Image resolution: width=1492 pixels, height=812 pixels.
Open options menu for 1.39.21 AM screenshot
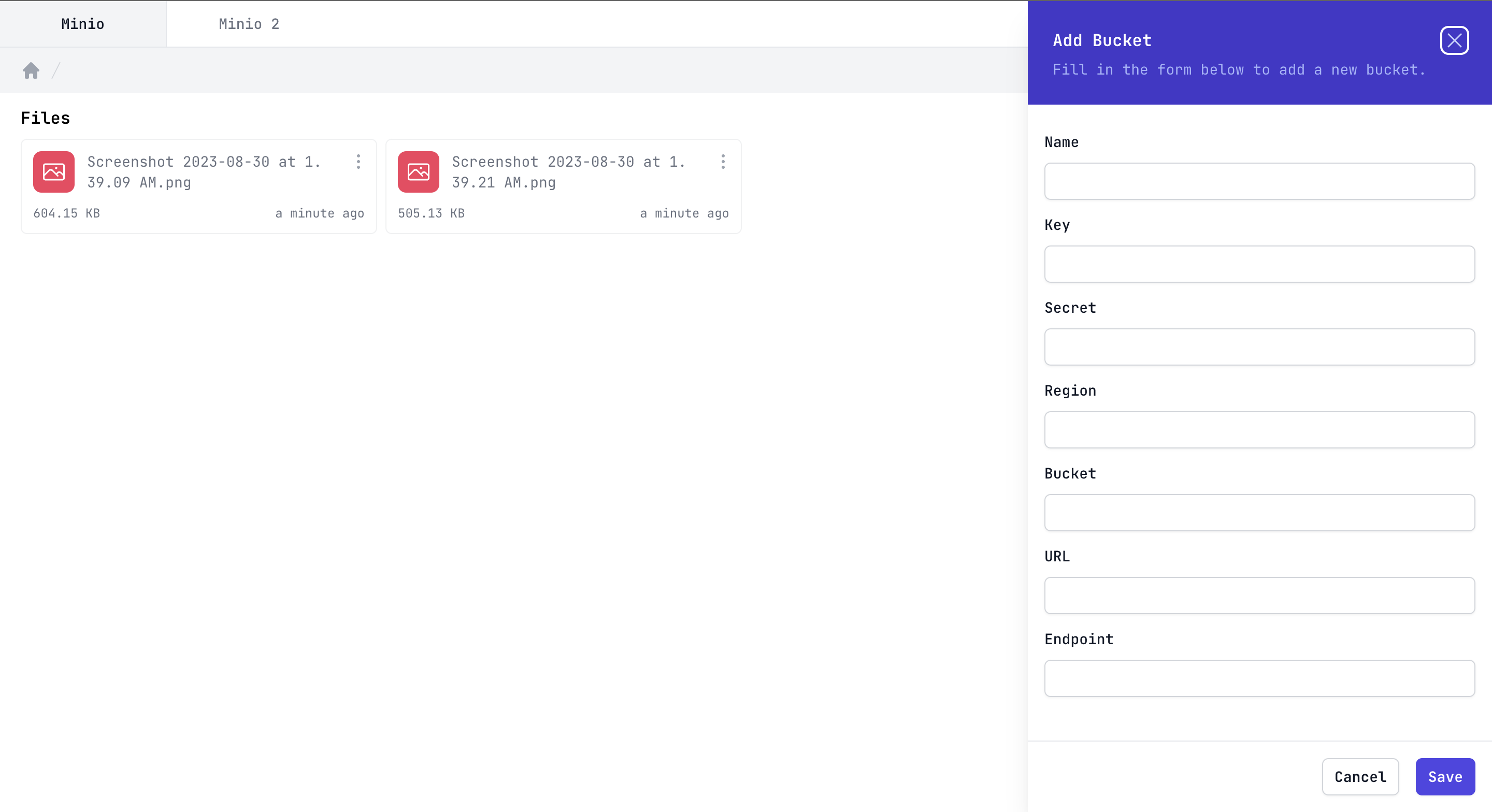coord(723,162)
